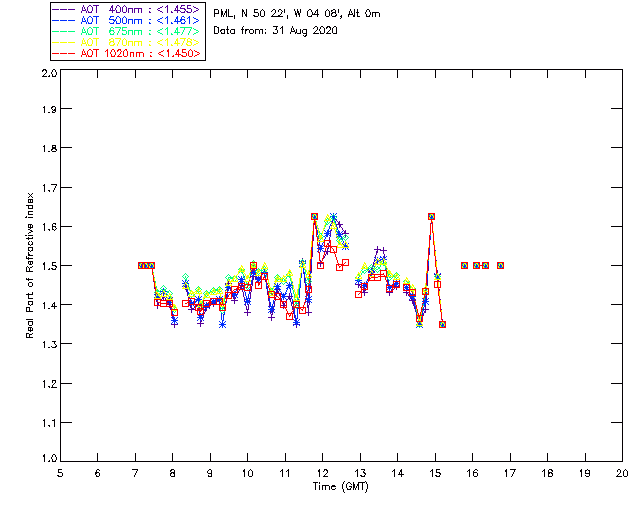
Task: Click the lowest data point just after 15 GMT
Action: coord(442,325)
